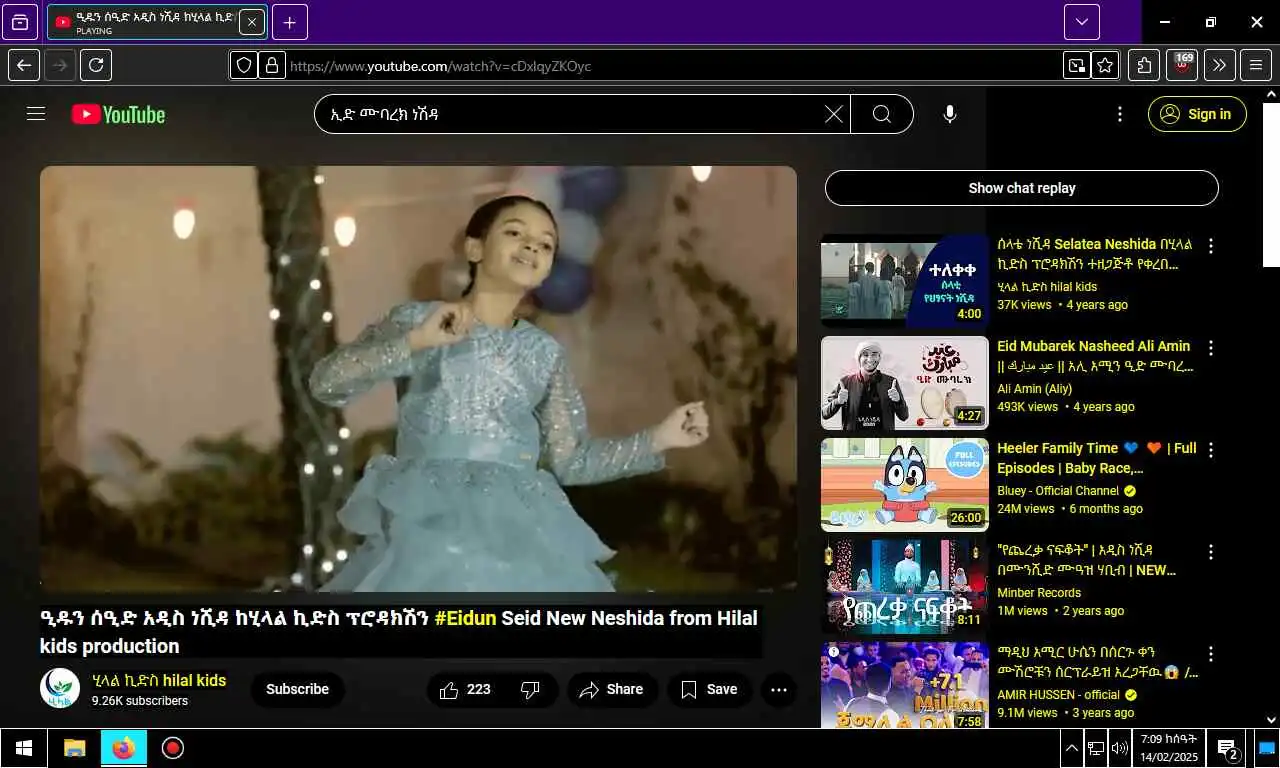Share this video

(x=612, y=689)
